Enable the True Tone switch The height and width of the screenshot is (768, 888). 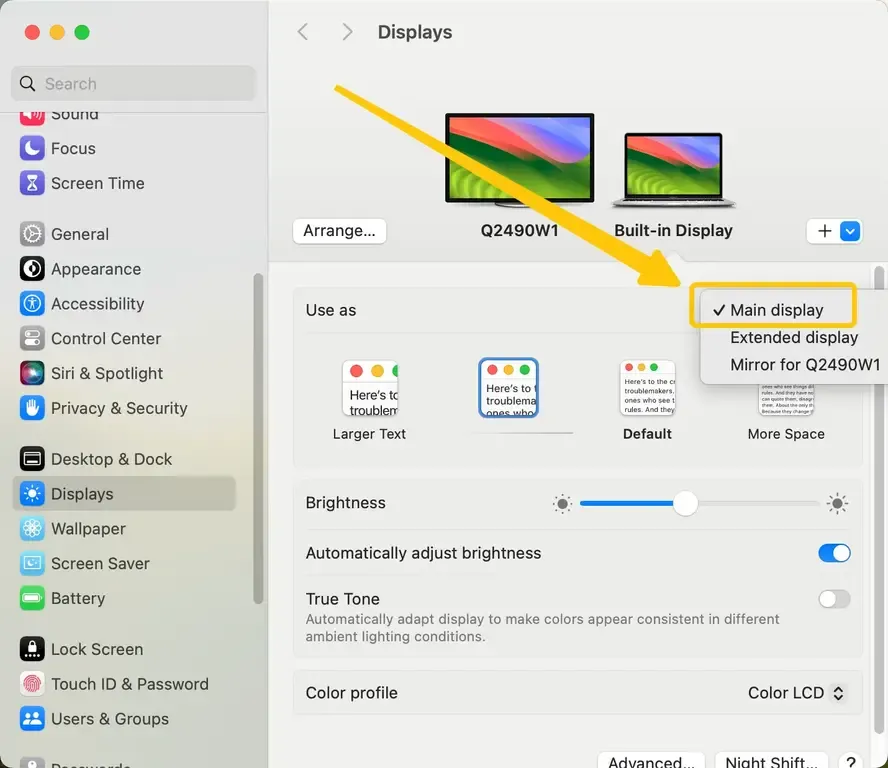pos(834,599)
